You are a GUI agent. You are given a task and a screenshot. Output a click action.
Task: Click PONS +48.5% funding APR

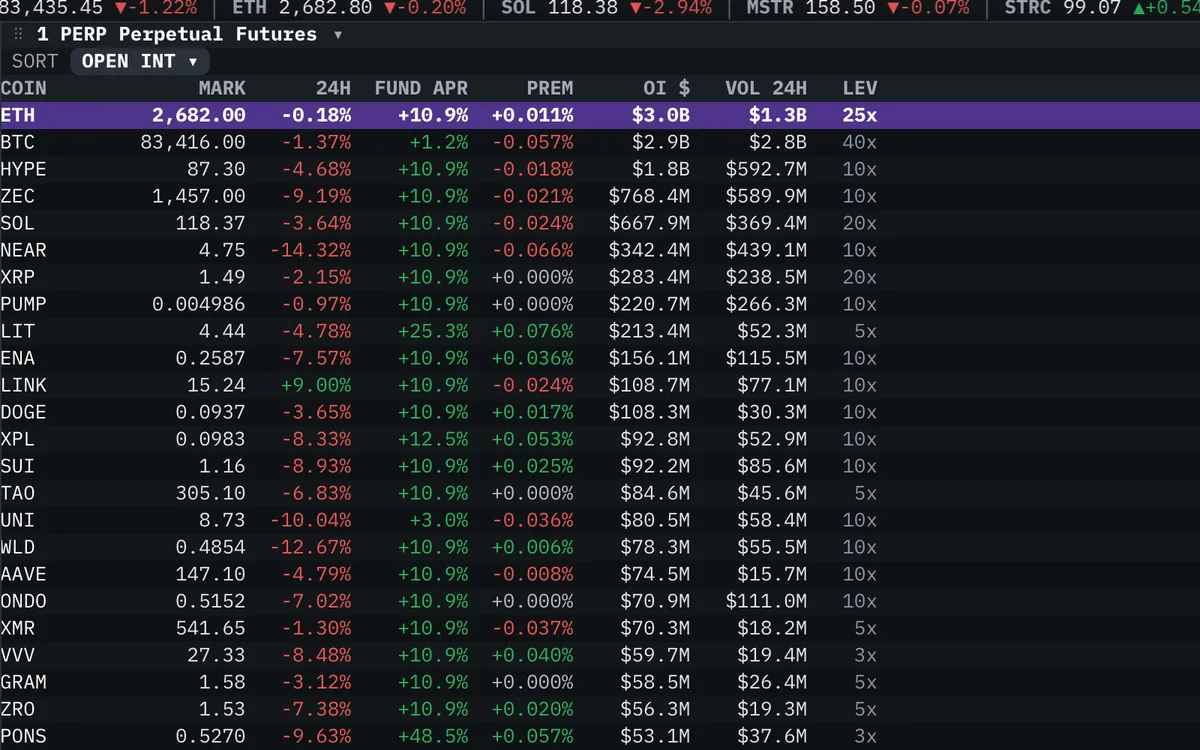pos(433,736)
